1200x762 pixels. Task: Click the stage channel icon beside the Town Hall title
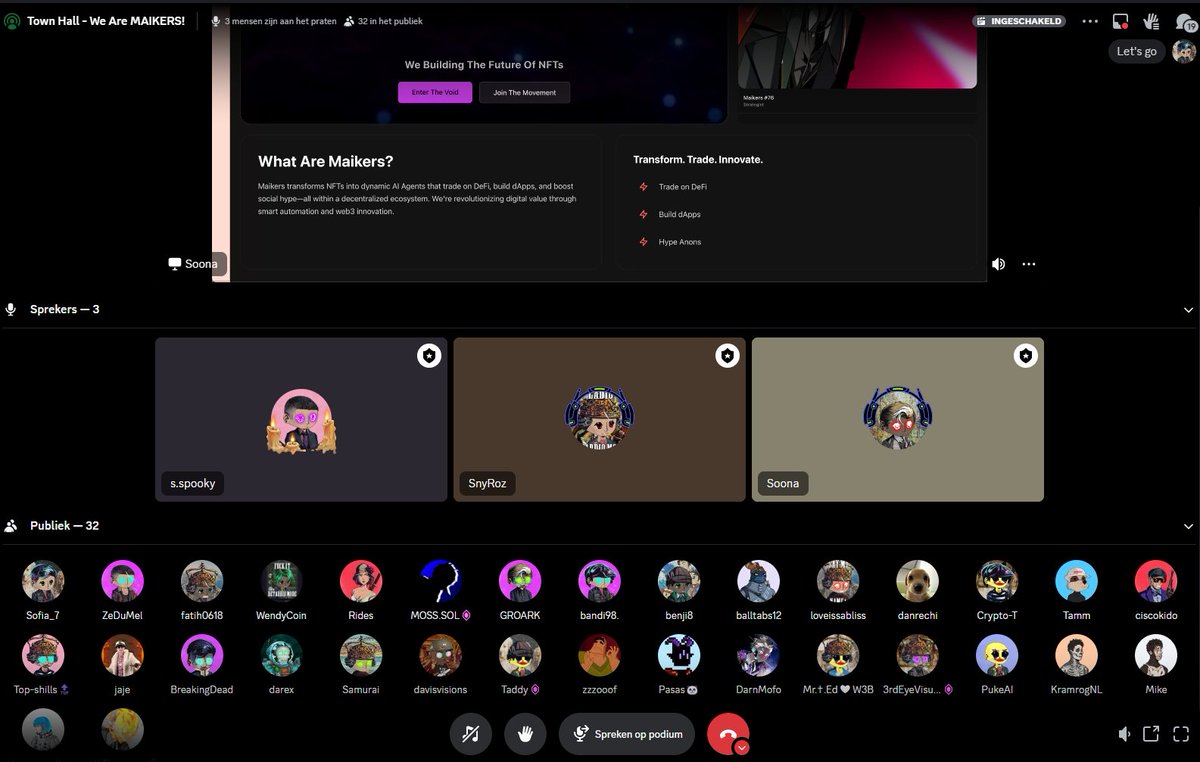pyautogui.click(x=12, y=21)
